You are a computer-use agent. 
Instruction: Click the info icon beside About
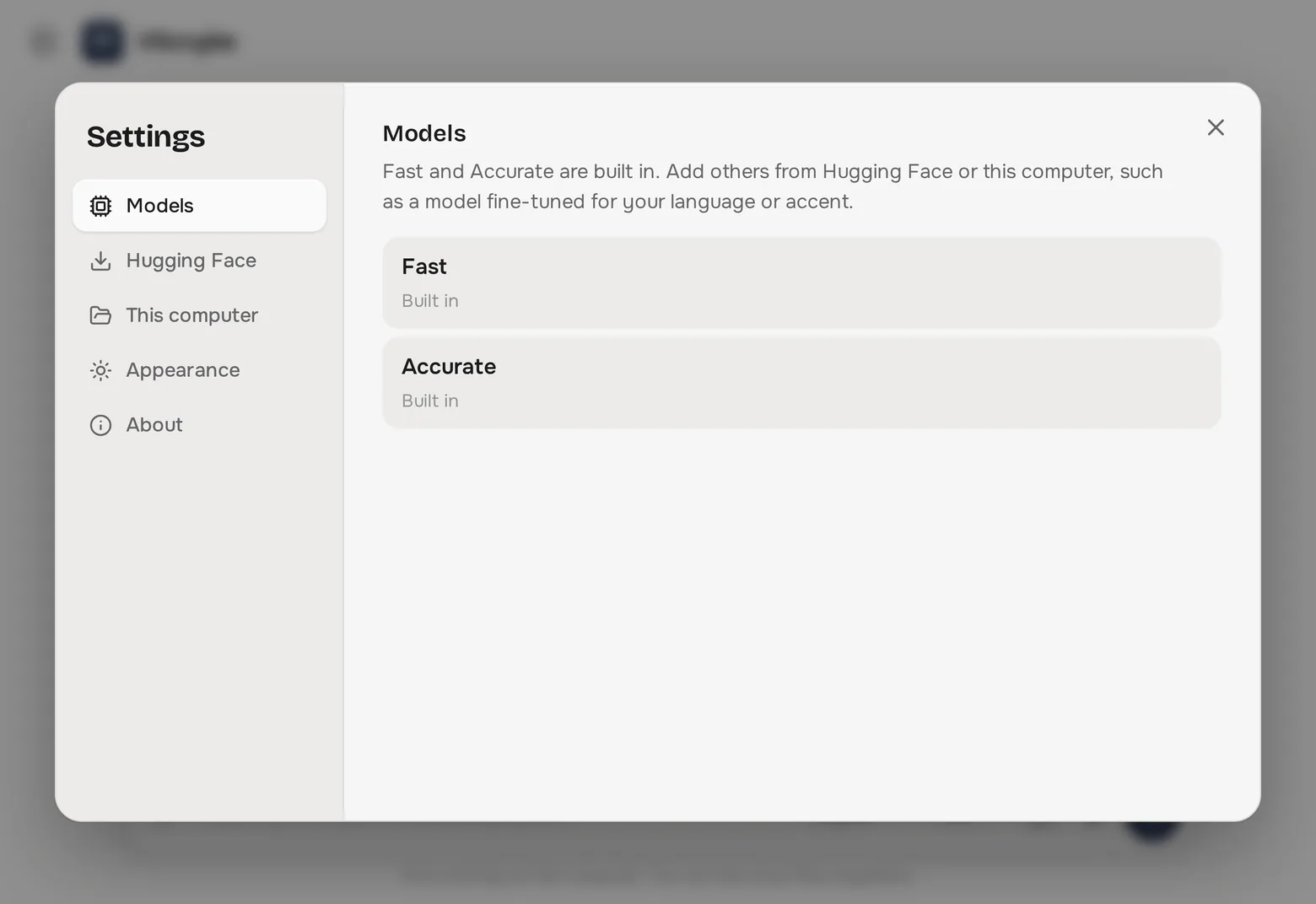(100, 425)
